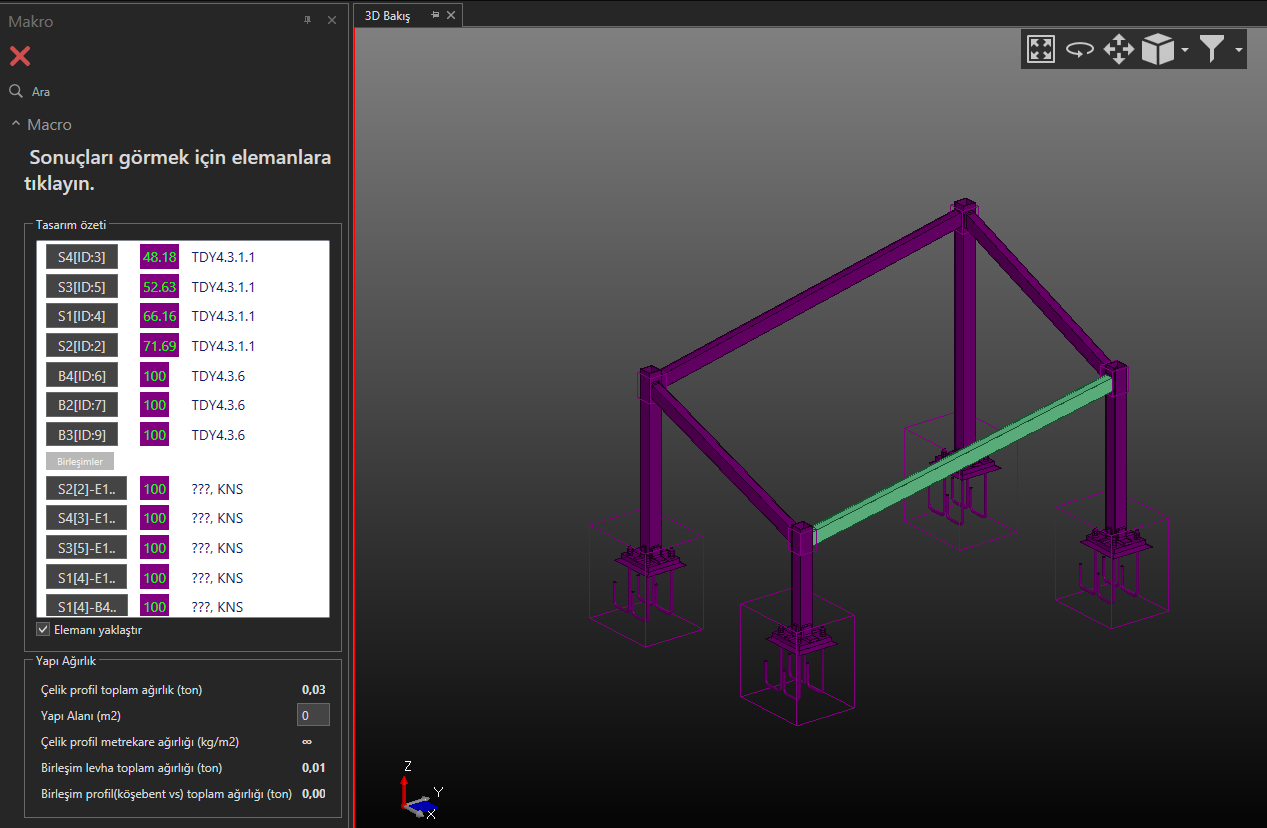Open the filter dropdown arrow
The height and width of the screenshot is (828, 1267).
(1239, 50)
